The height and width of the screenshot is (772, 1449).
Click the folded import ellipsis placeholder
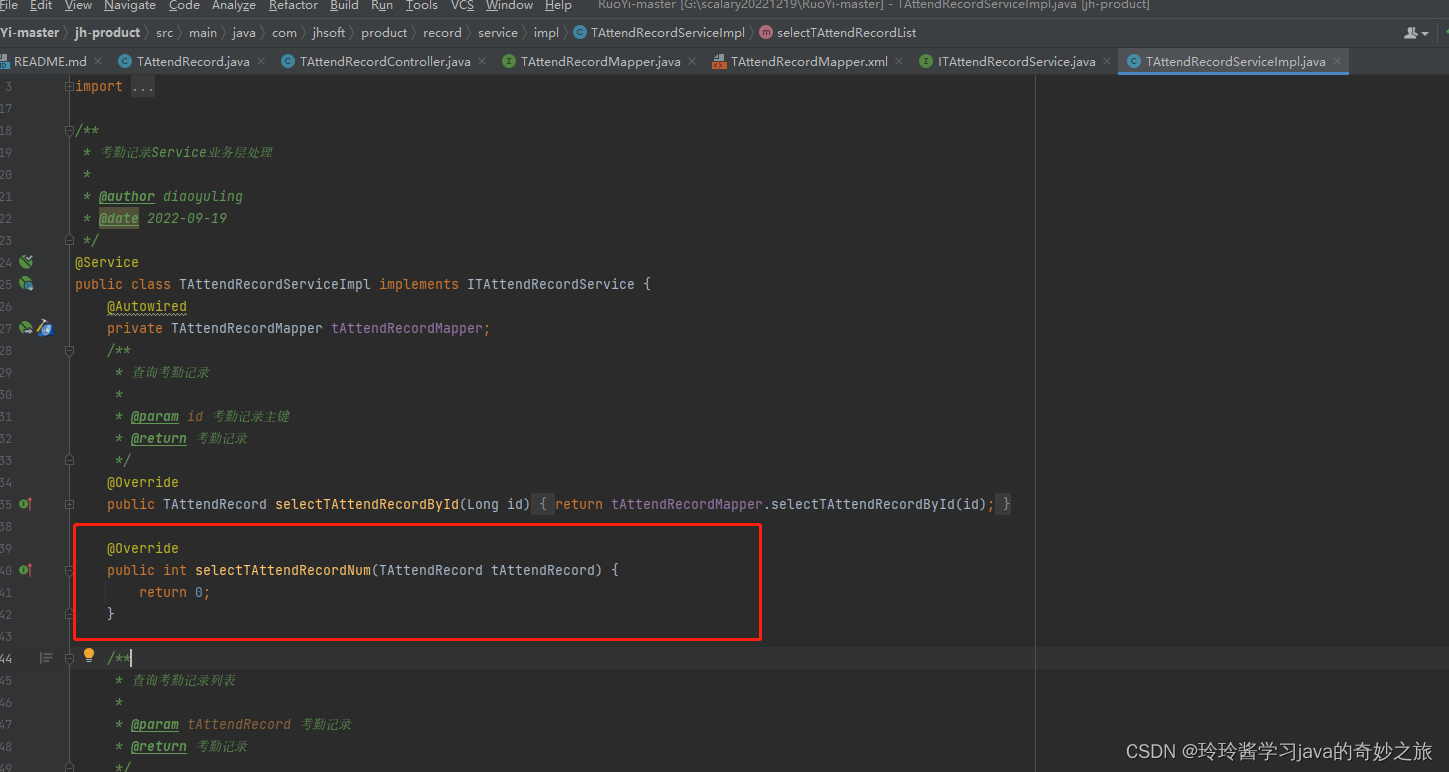[143, 87]
